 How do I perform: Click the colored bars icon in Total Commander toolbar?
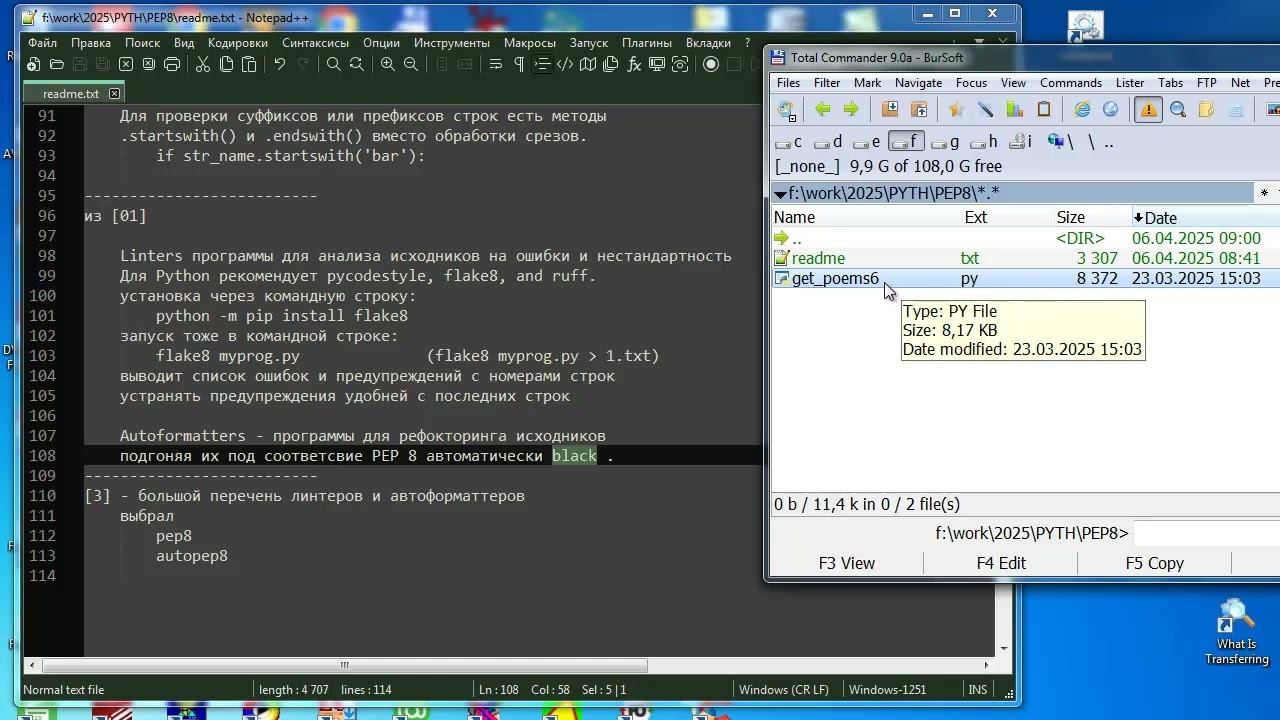click(1015, 110)
